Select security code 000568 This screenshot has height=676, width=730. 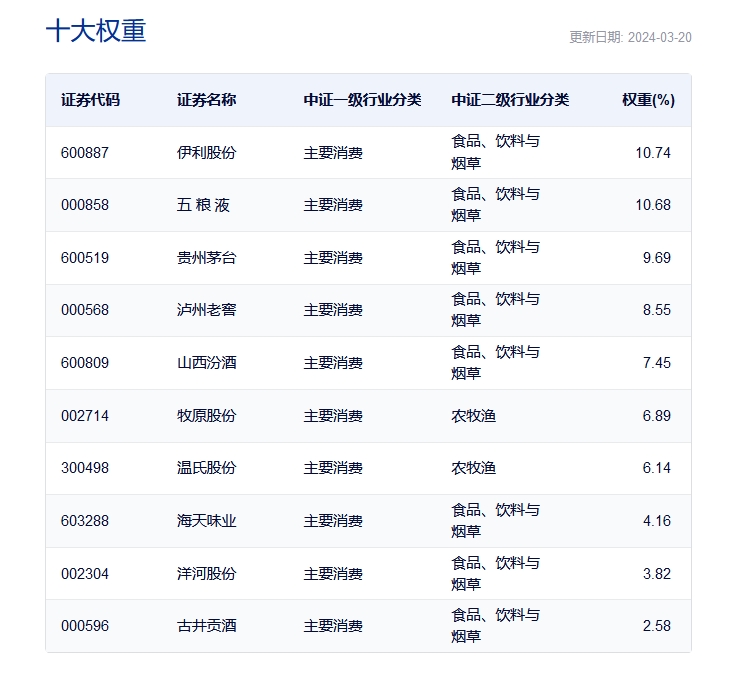click(85, 310)
